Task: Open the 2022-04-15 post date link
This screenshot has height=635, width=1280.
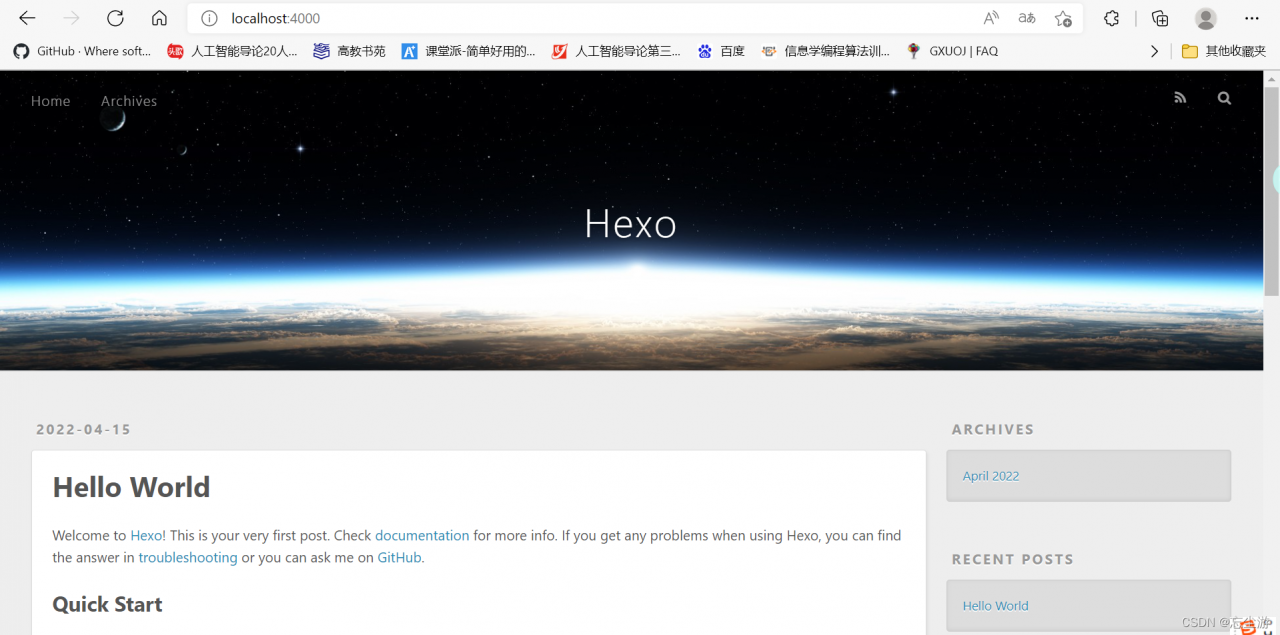Action: coord(83,429)
